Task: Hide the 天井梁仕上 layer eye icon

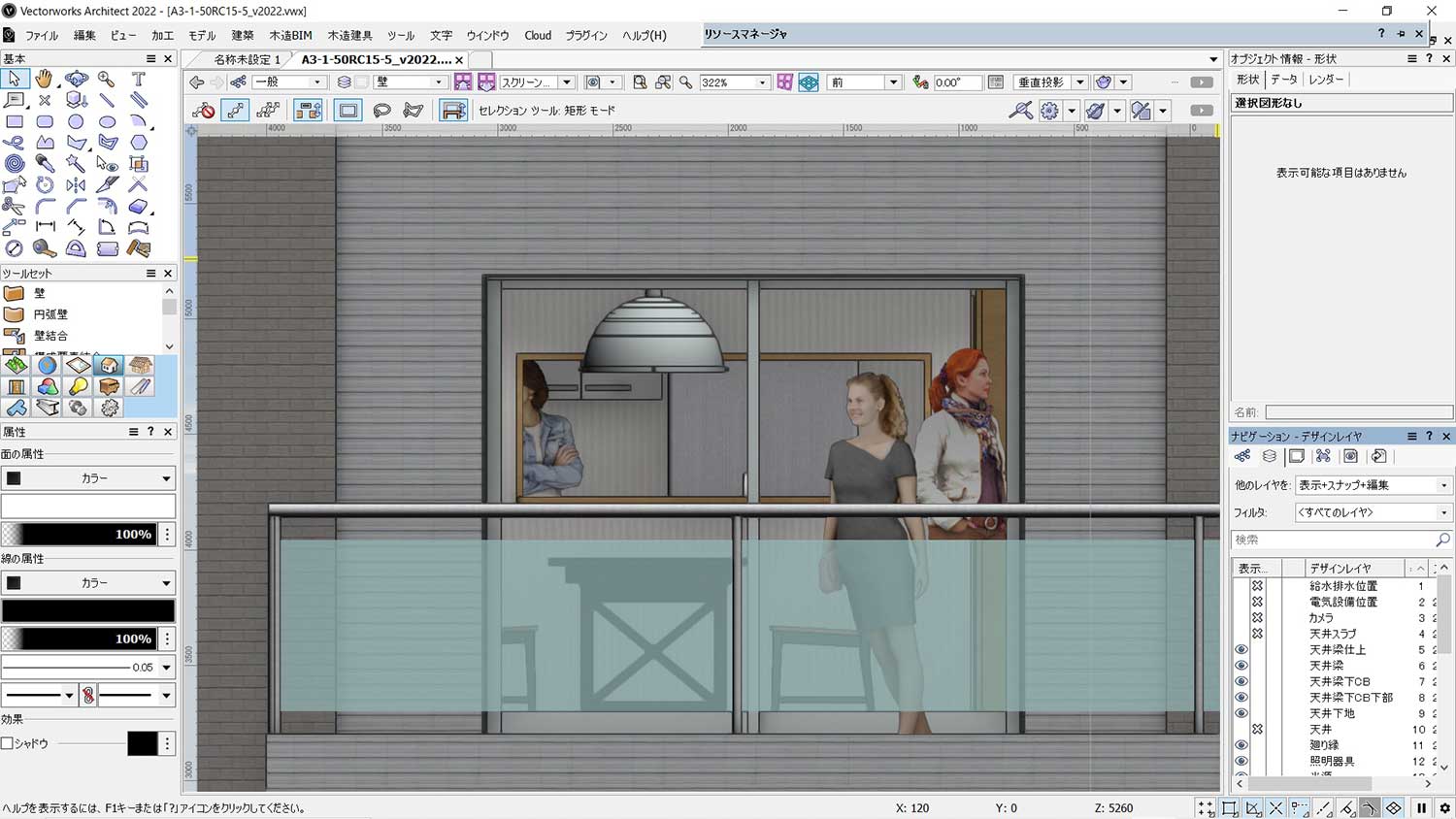Action: tap(1241, 649)
